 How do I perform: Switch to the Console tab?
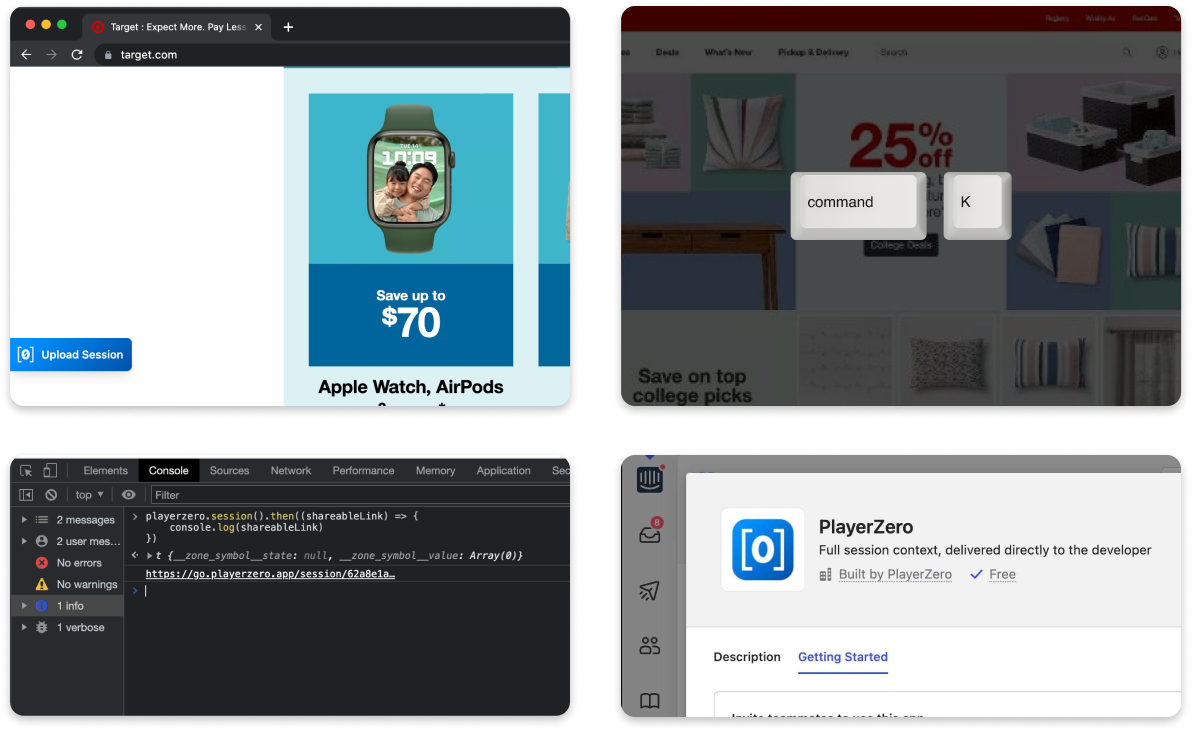click(169, 470)
